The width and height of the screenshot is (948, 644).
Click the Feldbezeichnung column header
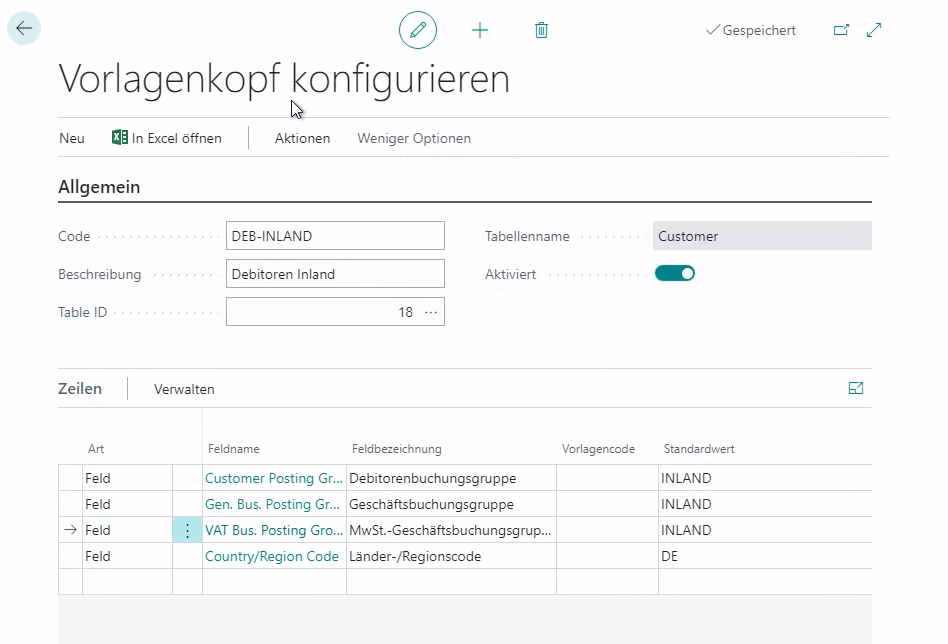pos(397,449)
